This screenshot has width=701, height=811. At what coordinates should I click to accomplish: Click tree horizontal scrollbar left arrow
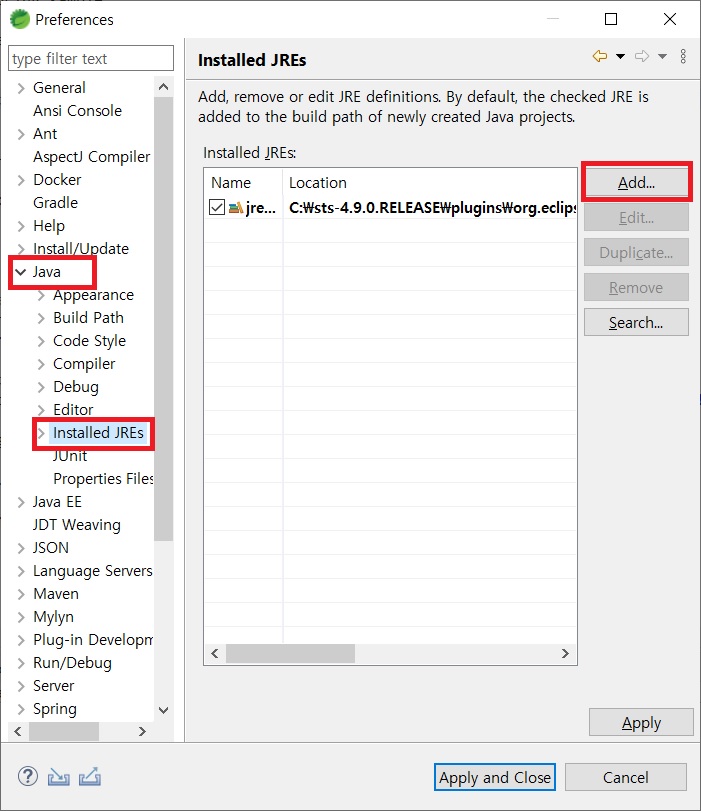point(18,731)
